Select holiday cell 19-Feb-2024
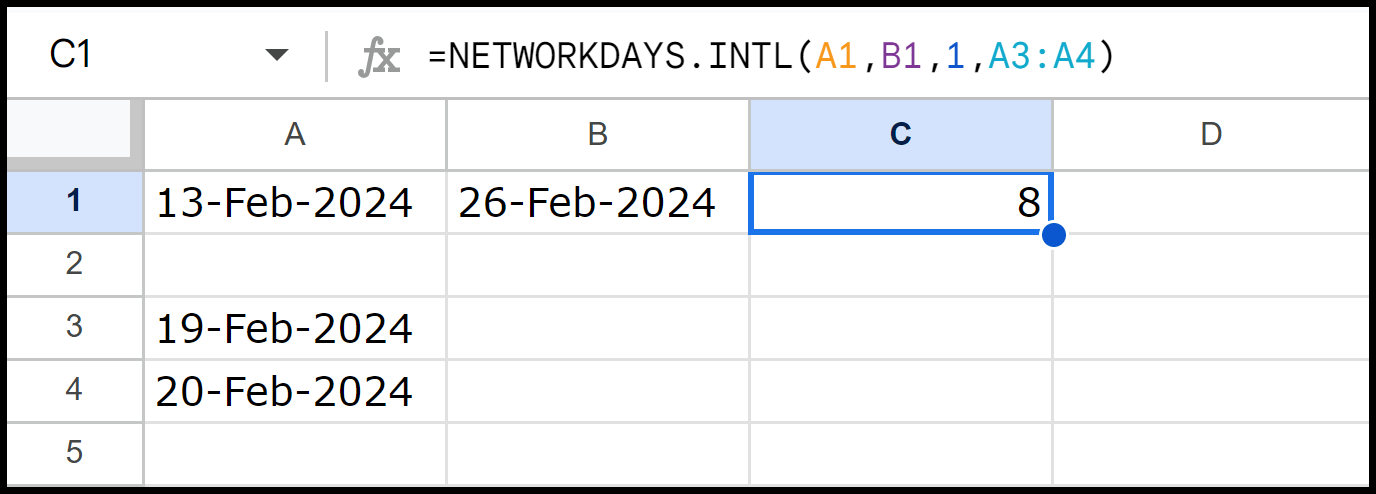 point(295,328)
